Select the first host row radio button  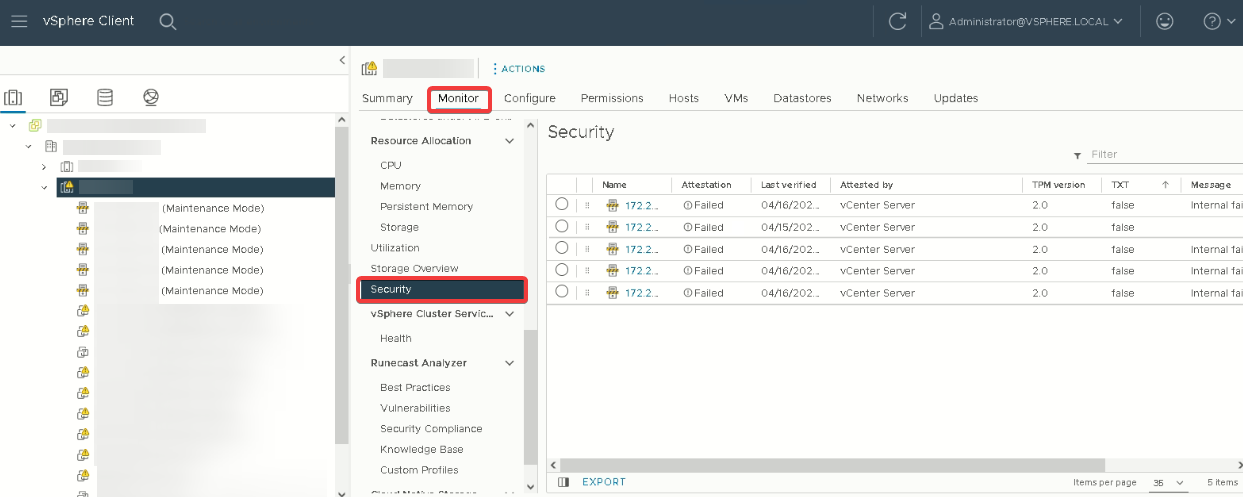(x=561, y=204)
